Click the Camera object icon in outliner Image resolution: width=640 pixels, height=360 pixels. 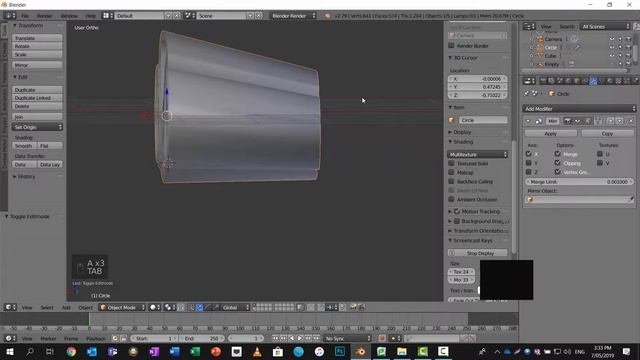[x=540, y=39]
